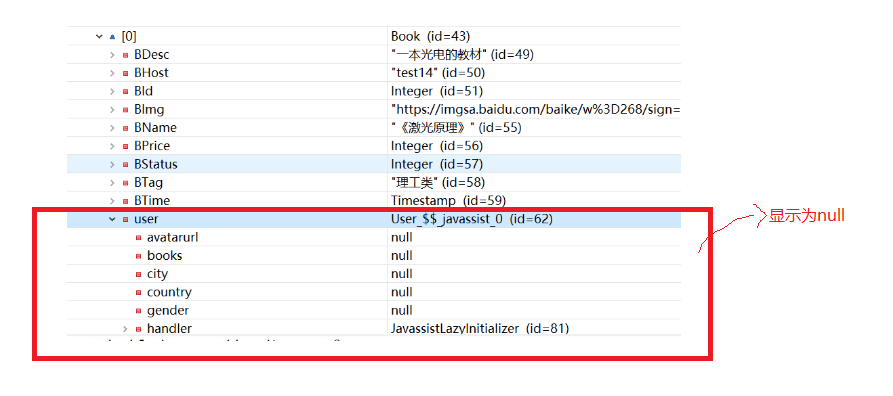Click the null value of avatarurl
The width and height of the screenshot is (893, 396).
(402, 237)
